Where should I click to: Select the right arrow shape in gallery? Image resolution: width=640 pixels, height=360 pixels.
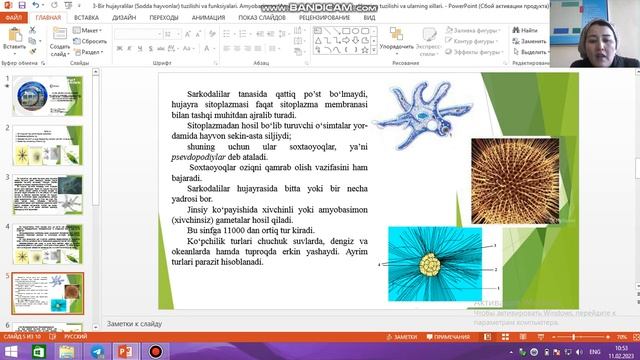coord(346,40)
